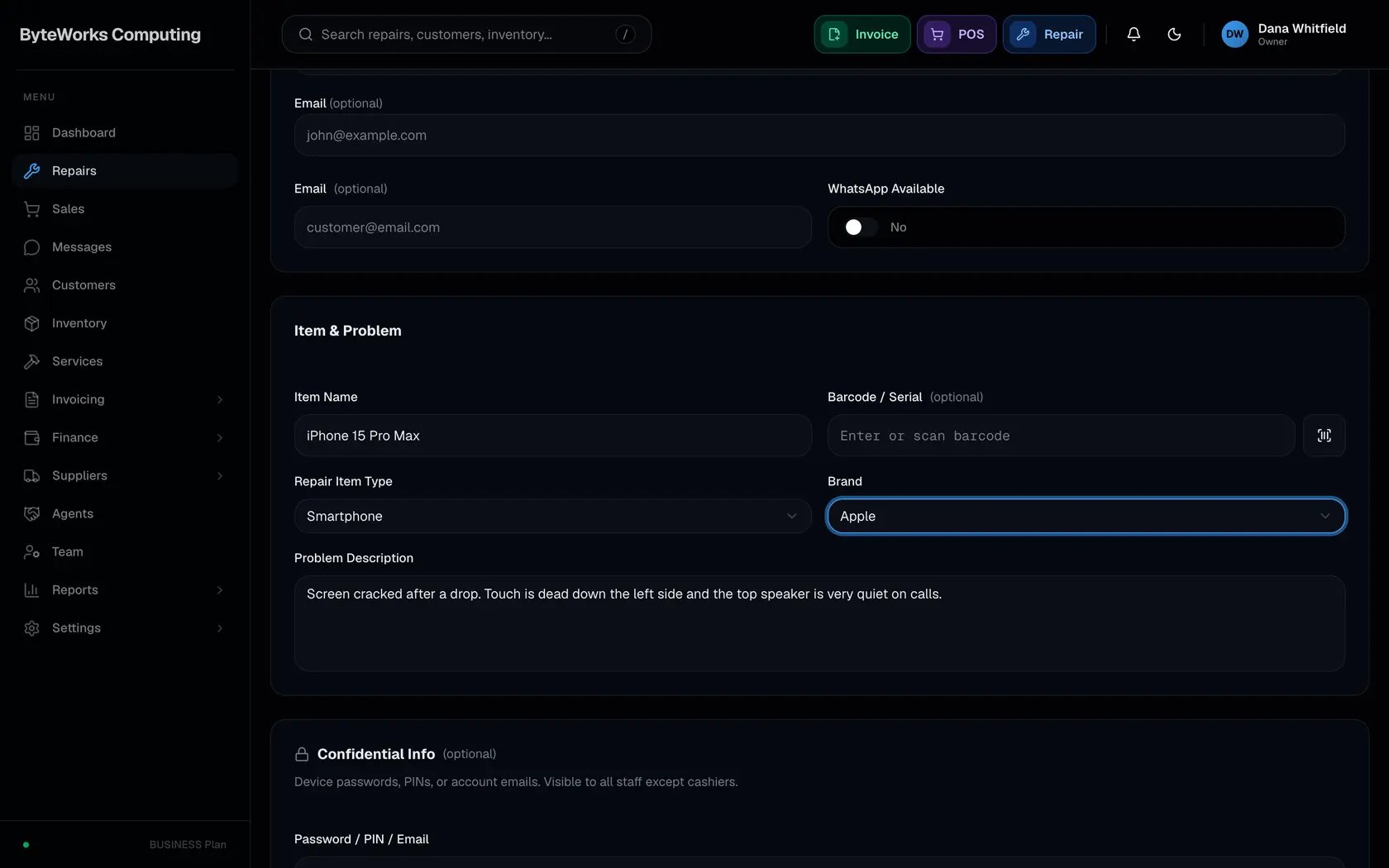The image size is (1389, 868).
Task: Open the Repair Item Type dropdown
Action: coord(552,516)
